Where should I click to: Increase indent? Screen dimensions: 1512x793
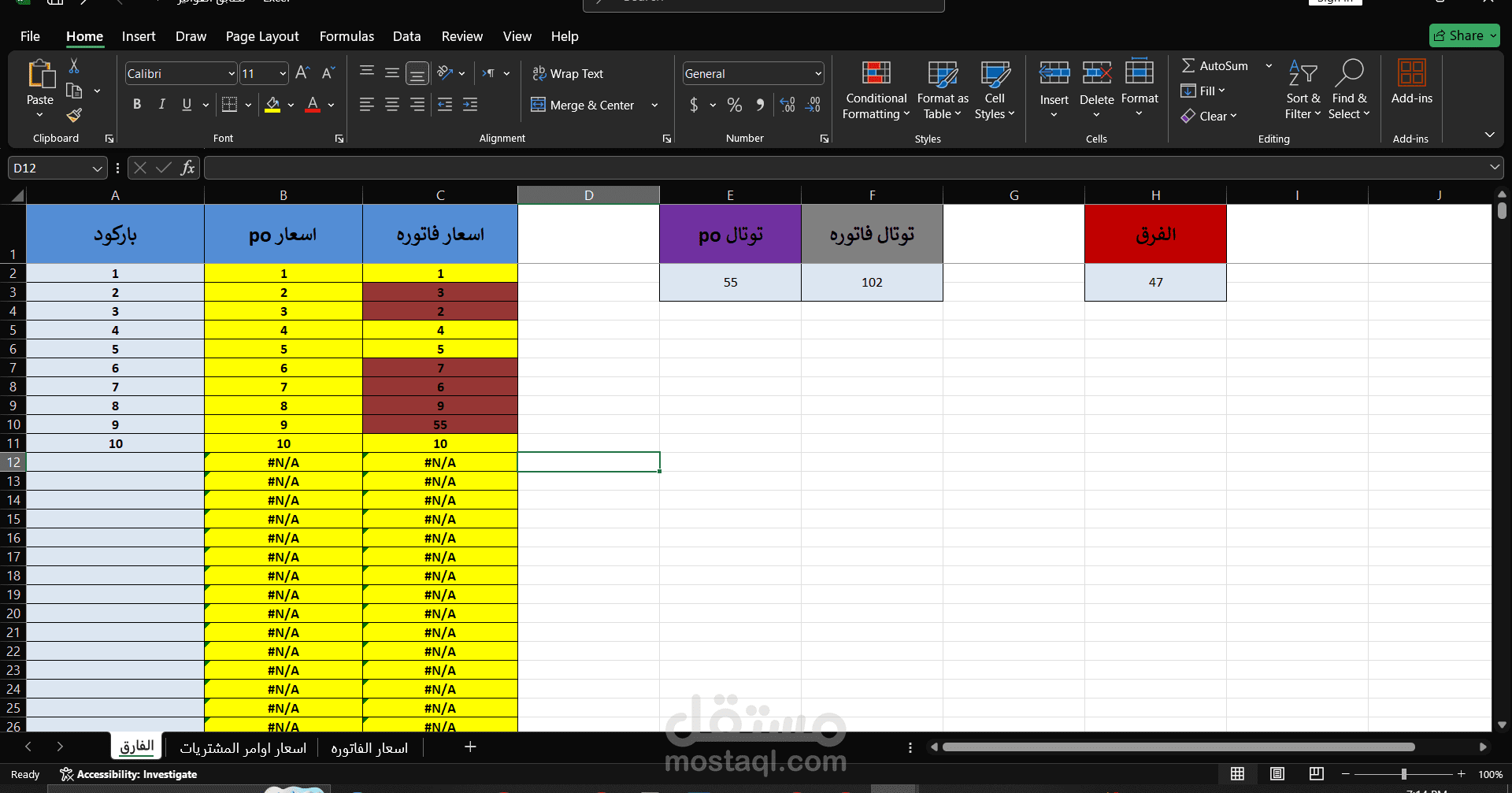(x=470, y=105)
